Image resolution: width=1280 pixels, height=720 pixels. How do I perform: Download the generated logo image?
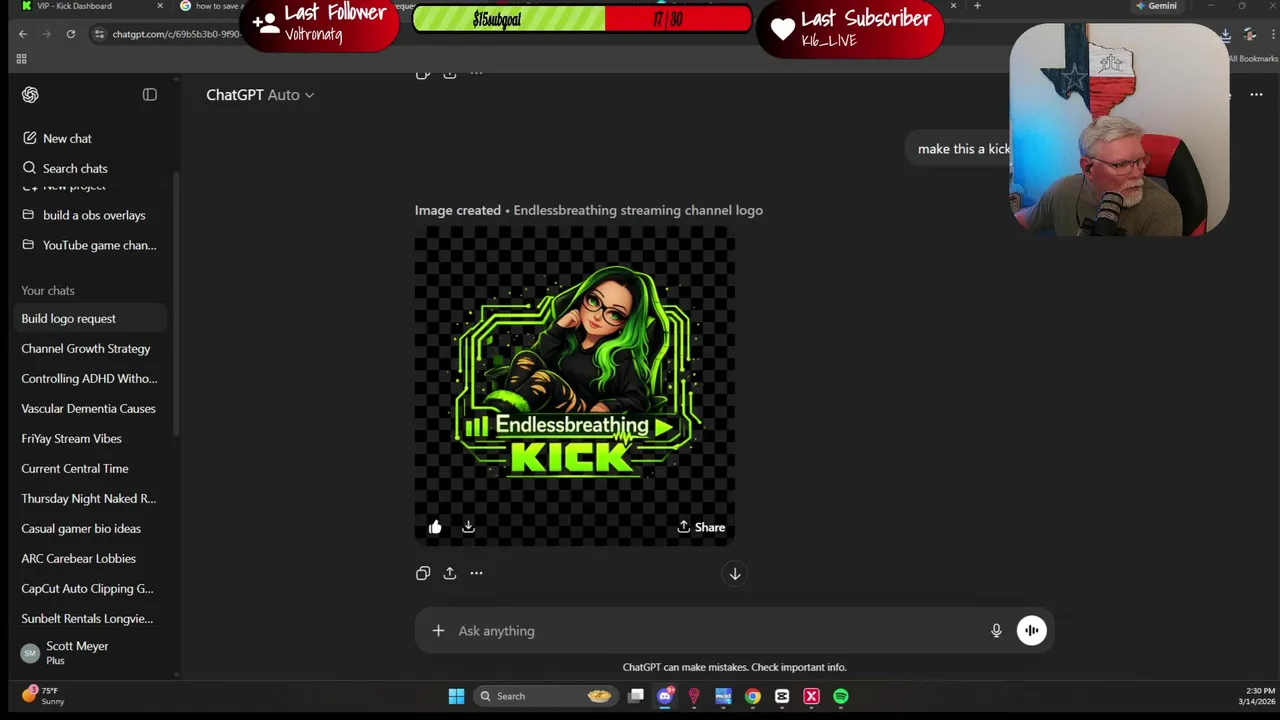click(x=468, y=527)
